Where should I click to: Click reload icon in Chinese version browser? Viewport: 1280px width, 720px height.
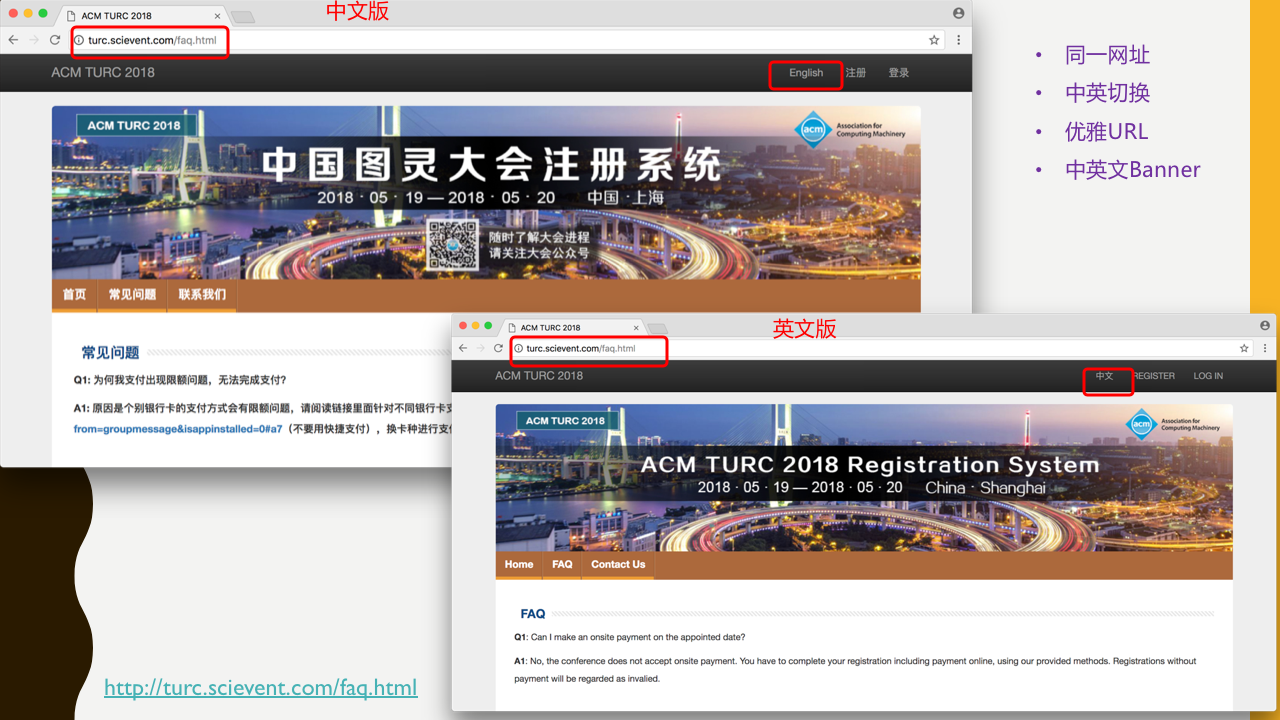click(x=55, y=40)
